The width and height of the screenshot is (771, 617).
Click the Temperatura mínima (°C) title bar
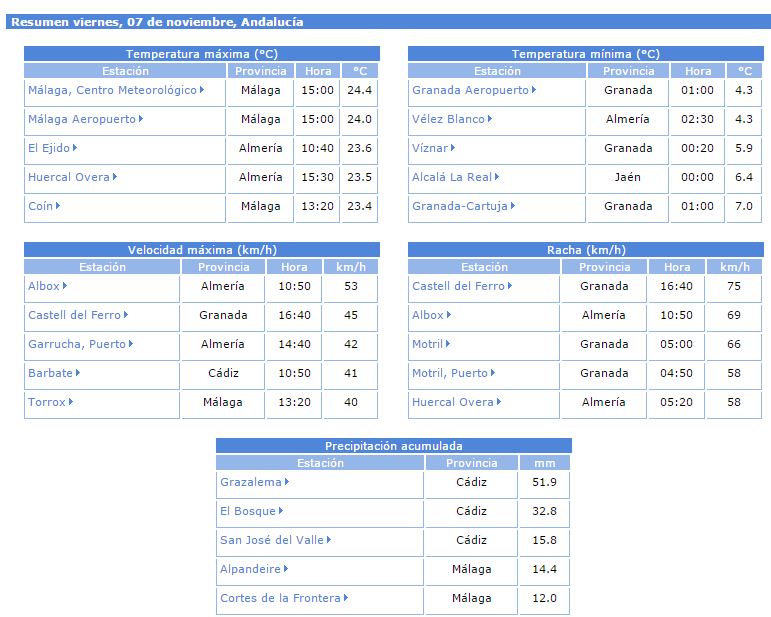(586, 54)
